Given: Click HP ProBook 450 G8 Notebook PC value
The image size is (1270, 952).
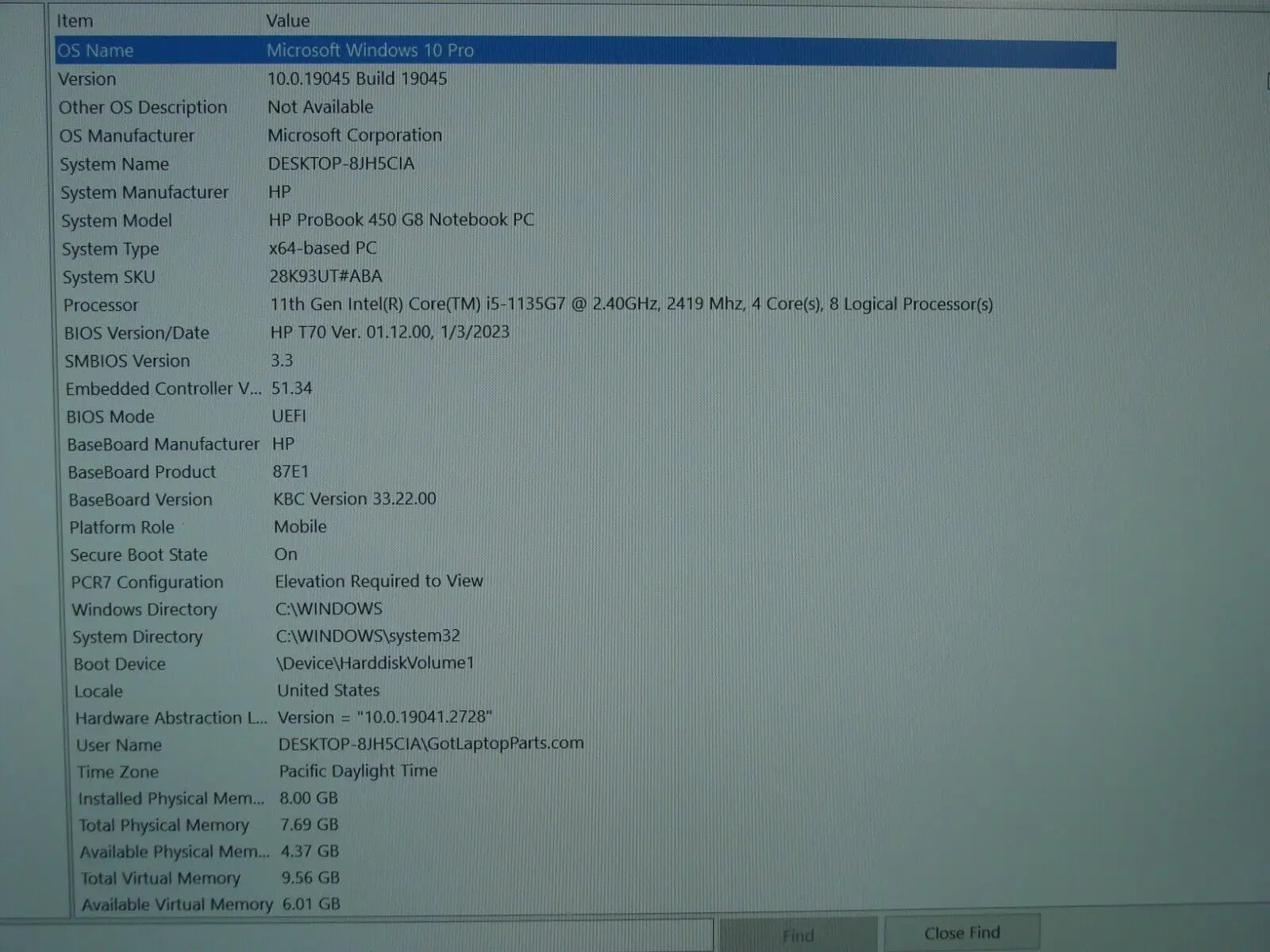Looking at the screenshot, I should [x=402, y=220].
